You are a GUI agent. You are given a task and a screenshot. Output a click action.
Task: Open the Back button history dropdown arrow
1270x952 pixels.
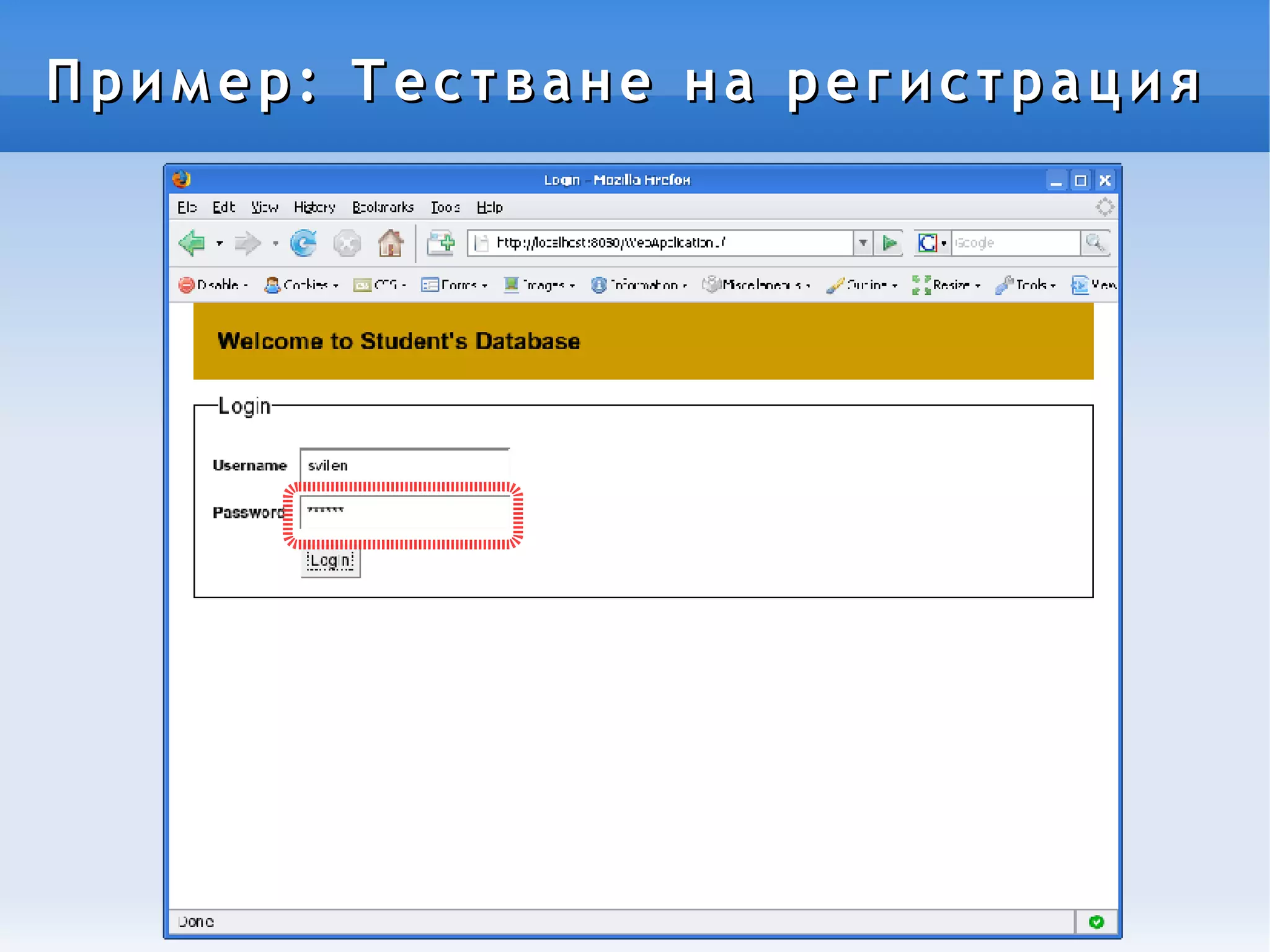[220, 243]
